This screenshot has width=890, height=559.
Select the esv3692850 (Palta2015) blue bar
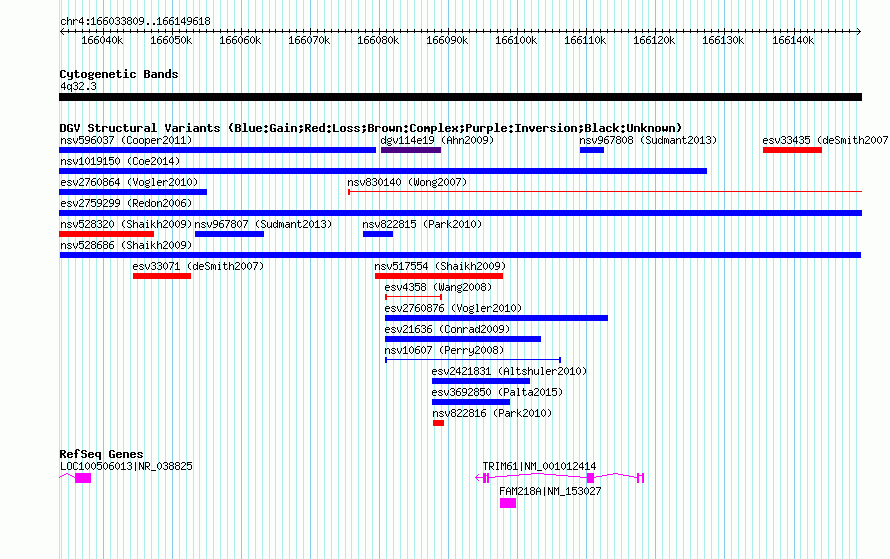[471, 402]
